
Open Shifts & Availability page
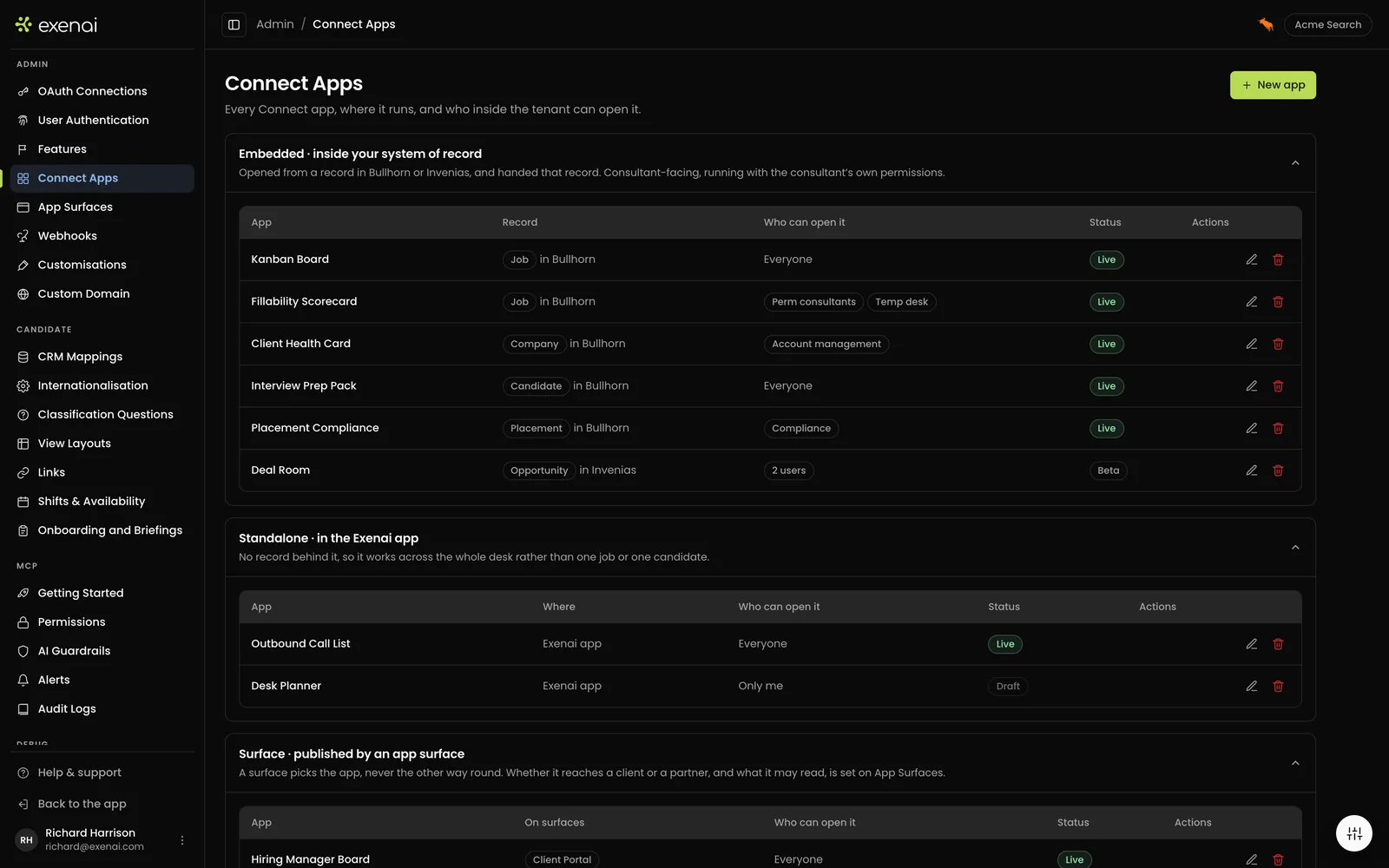point(102,502)
